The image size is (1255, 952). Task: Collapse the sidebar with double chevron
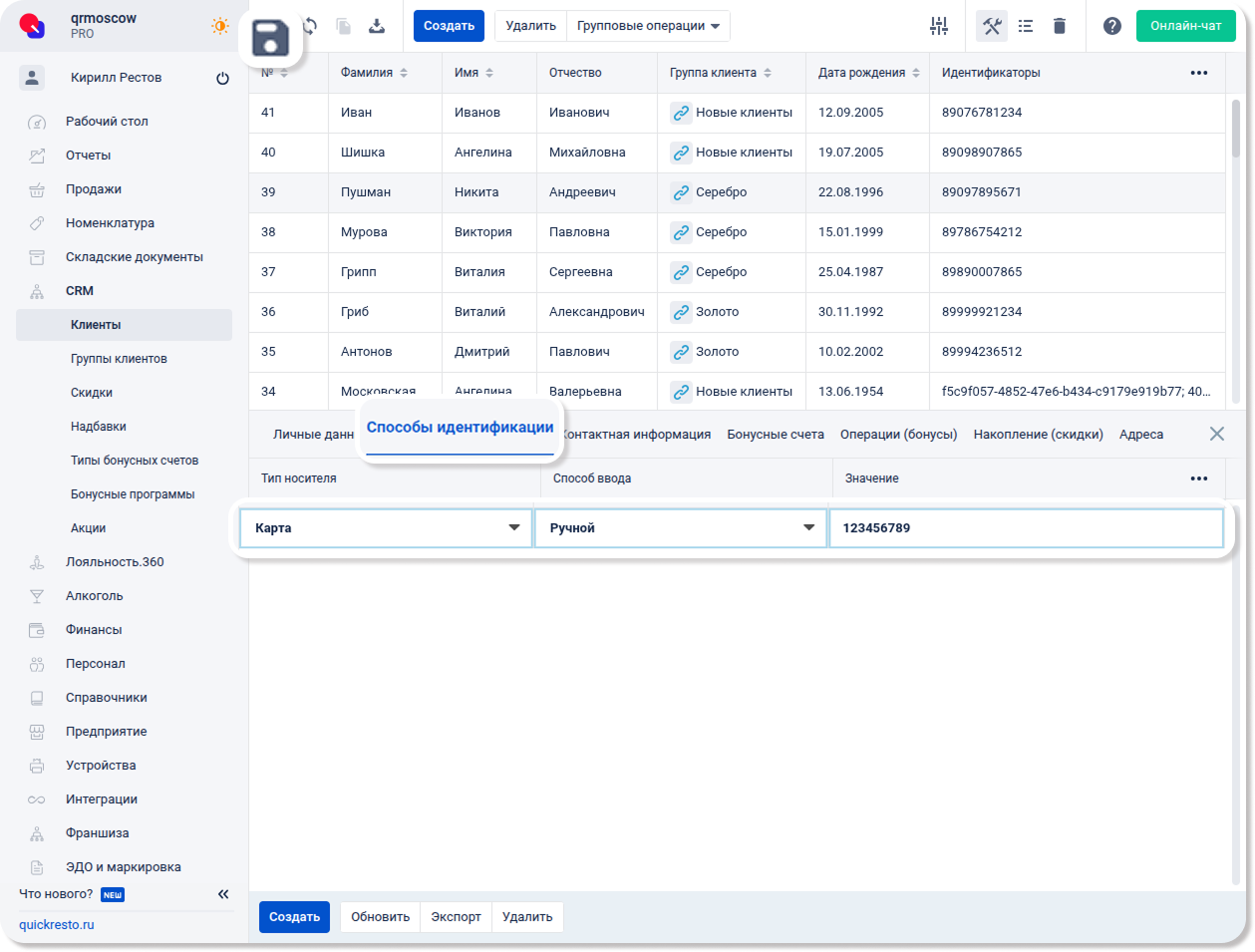(x=223, y=894)
